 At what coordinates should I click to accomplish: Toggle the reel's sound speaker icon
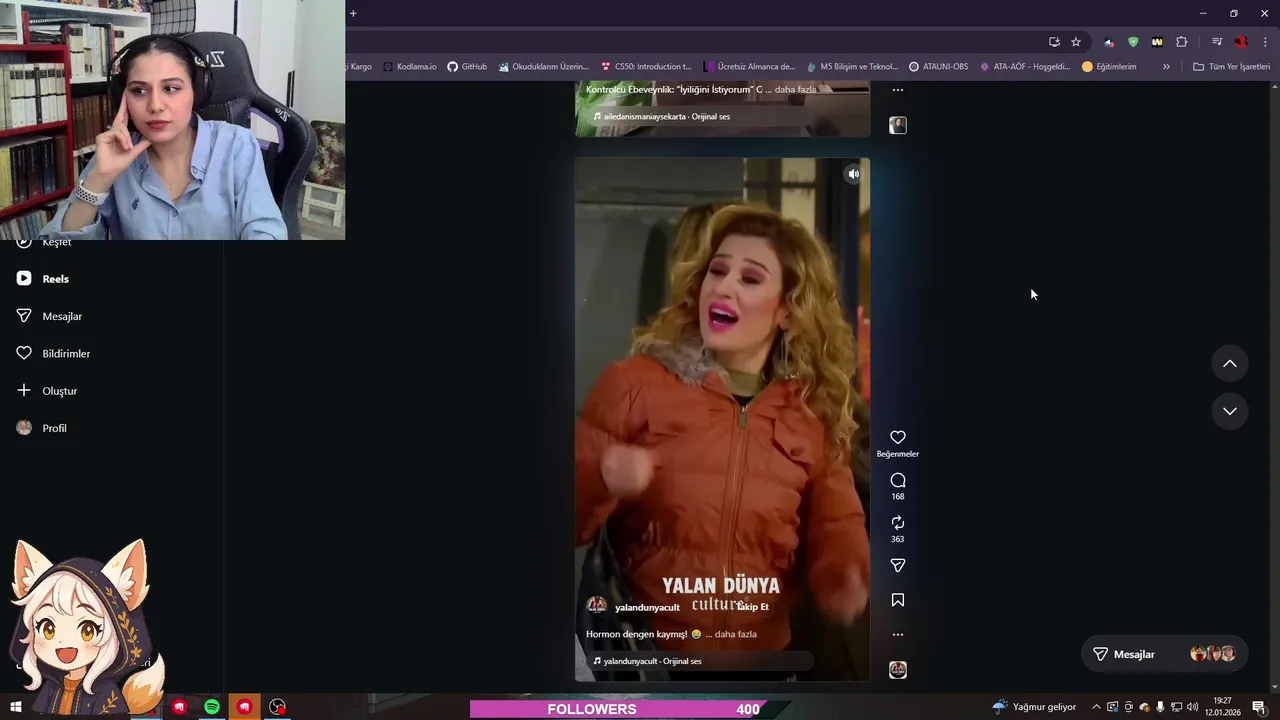pyautogui.click(x=853, y=174)
